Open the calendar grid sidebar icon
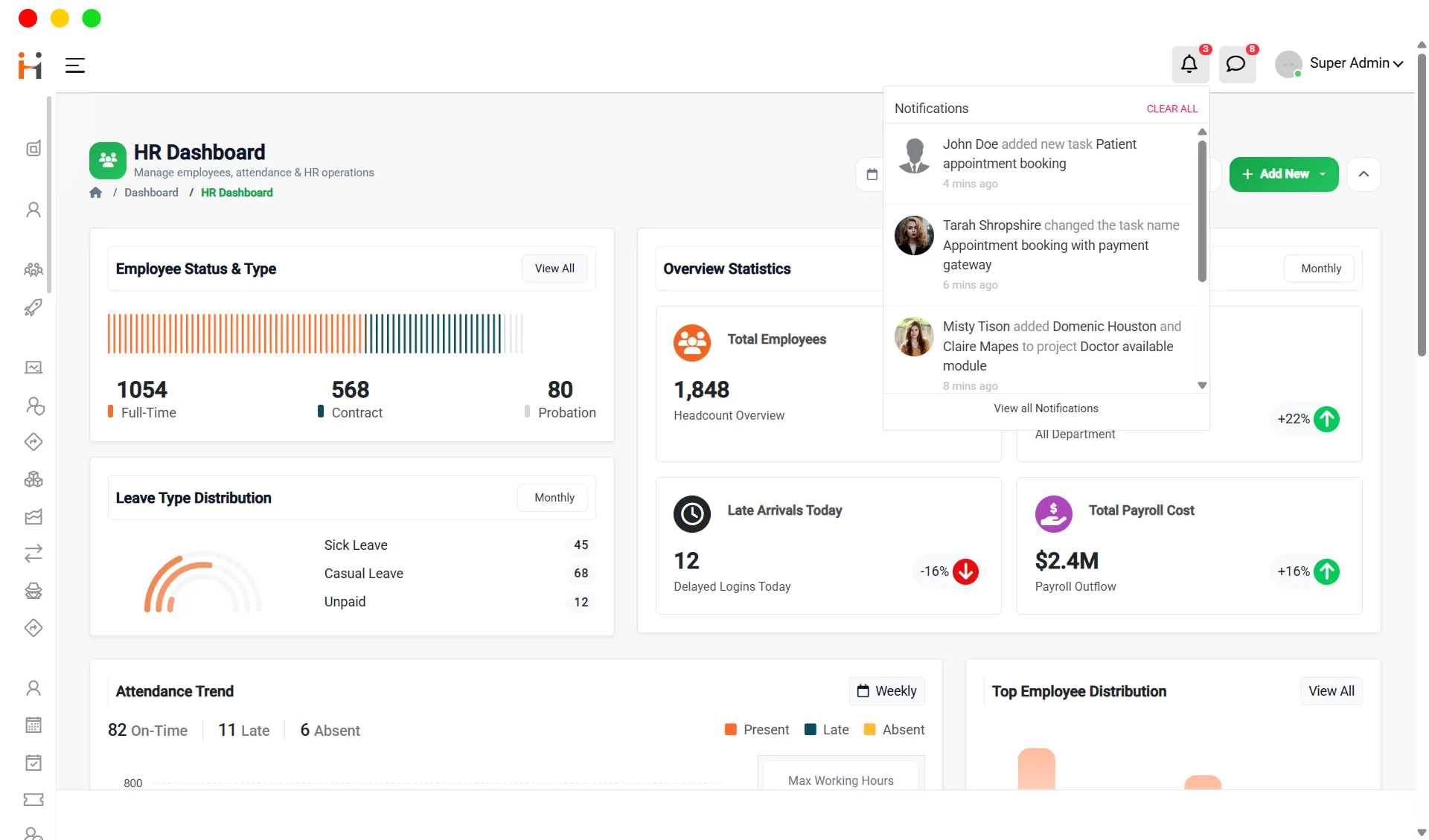Screen dimensions: 1429x840 click(x=33, y=725)
